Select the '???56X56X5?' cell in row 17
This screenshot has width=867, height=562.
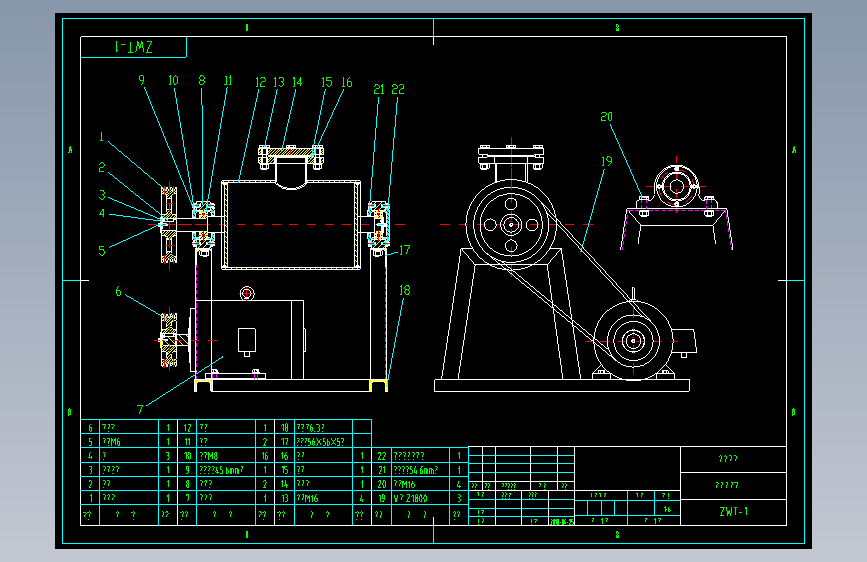[321, 442]
